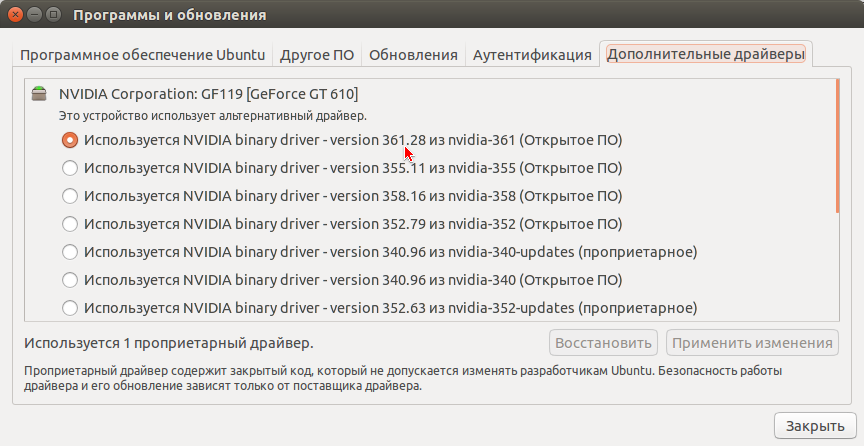
Task: Click the driver list vertical scrollbar
Action: (839, 147)
